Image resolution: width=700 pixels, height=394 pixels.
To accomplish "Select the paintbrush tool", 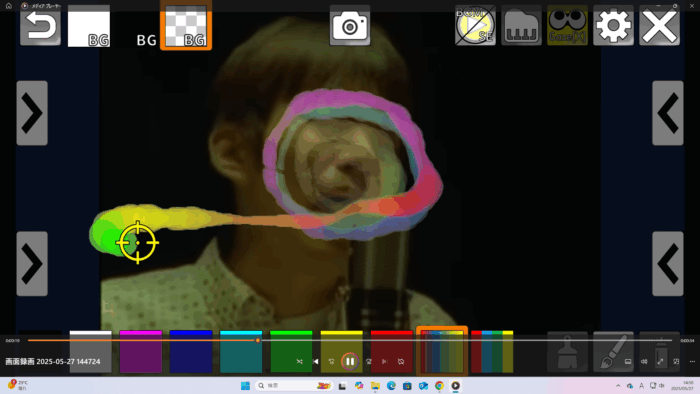I will click(x=613, y=352).
